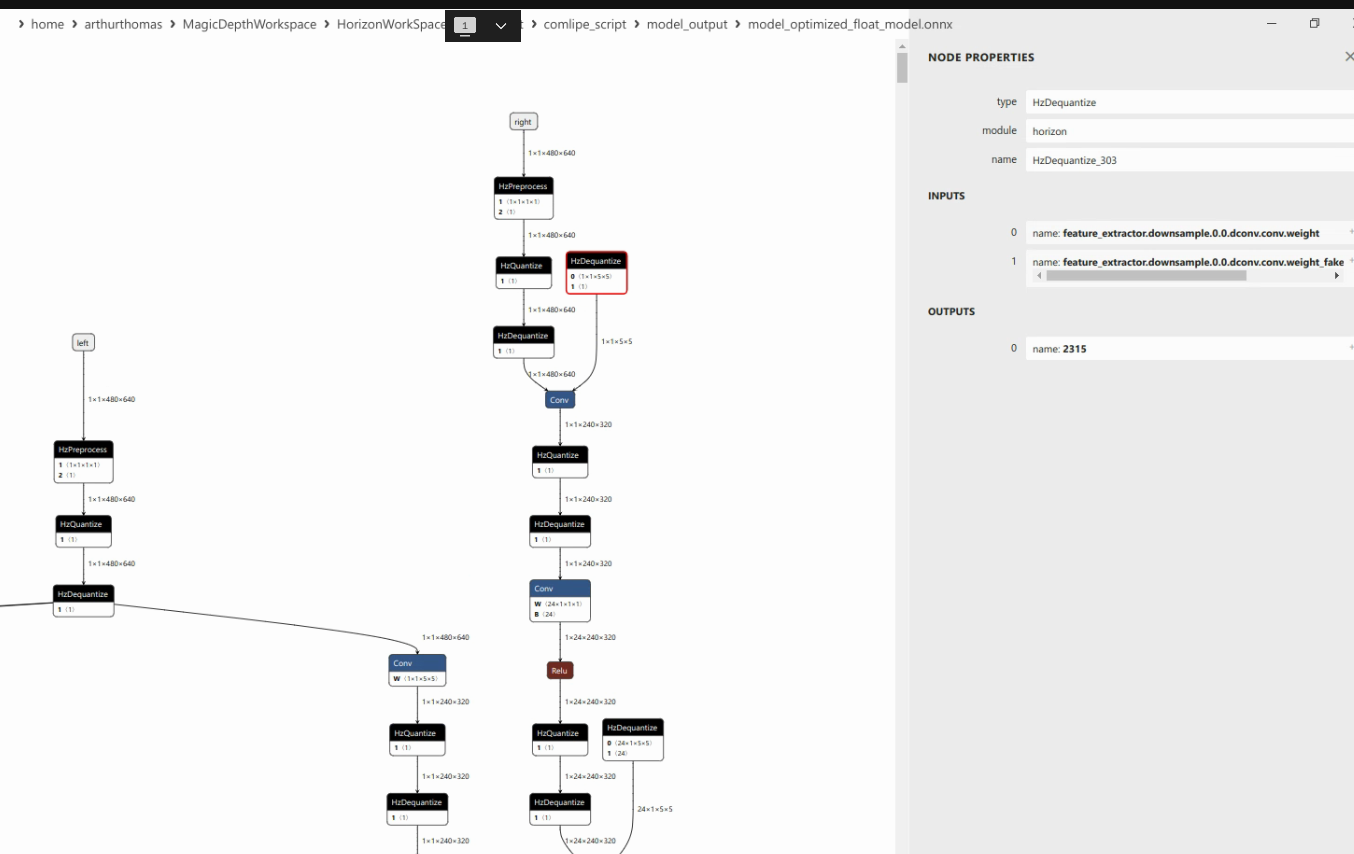
Task: Restore down the application window
Action: (1314, 24)
